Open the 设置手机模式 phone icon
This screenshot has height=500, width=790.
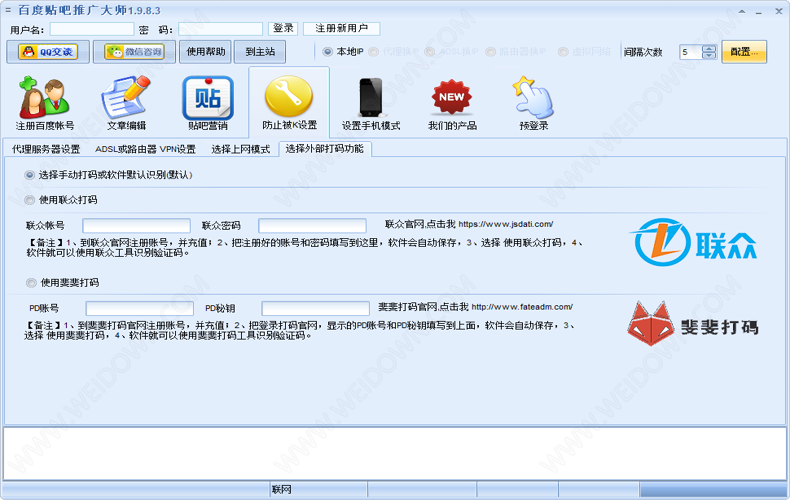click(371, 103)
